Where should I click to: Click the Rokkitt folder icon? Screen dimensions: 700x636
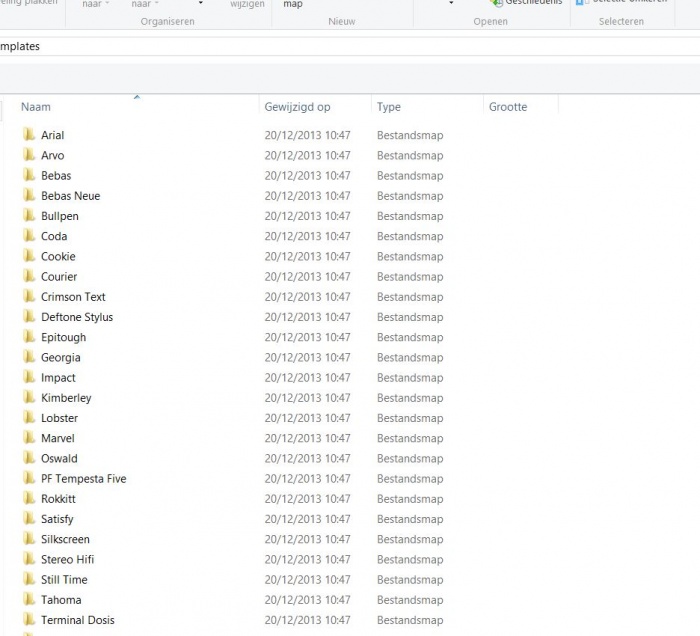pyautogui.click(x=29, y=498)
